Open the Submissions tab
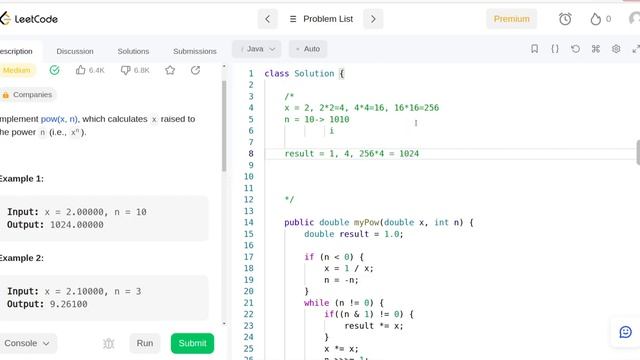 (x=195, y=51)
